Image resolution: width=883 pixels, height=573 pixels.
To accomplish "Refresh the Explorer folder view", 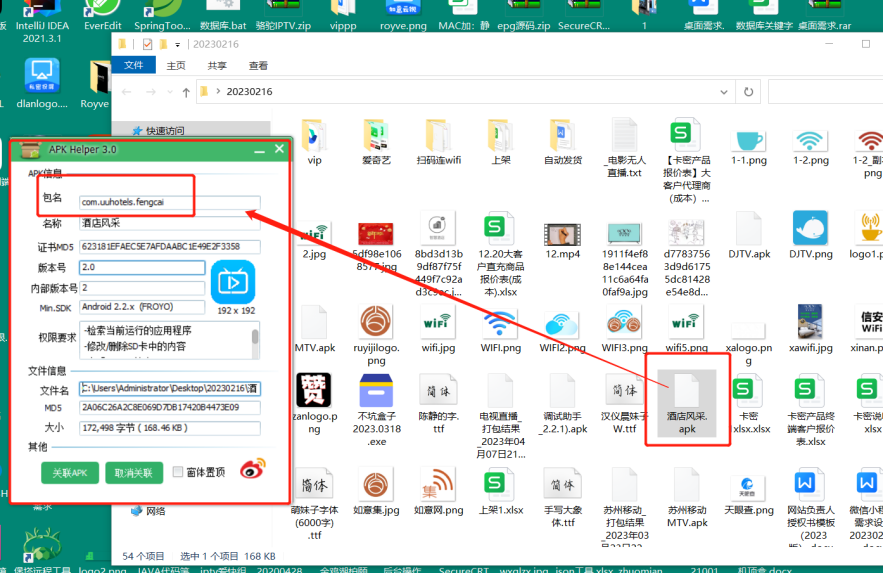I will coord(748,92).
